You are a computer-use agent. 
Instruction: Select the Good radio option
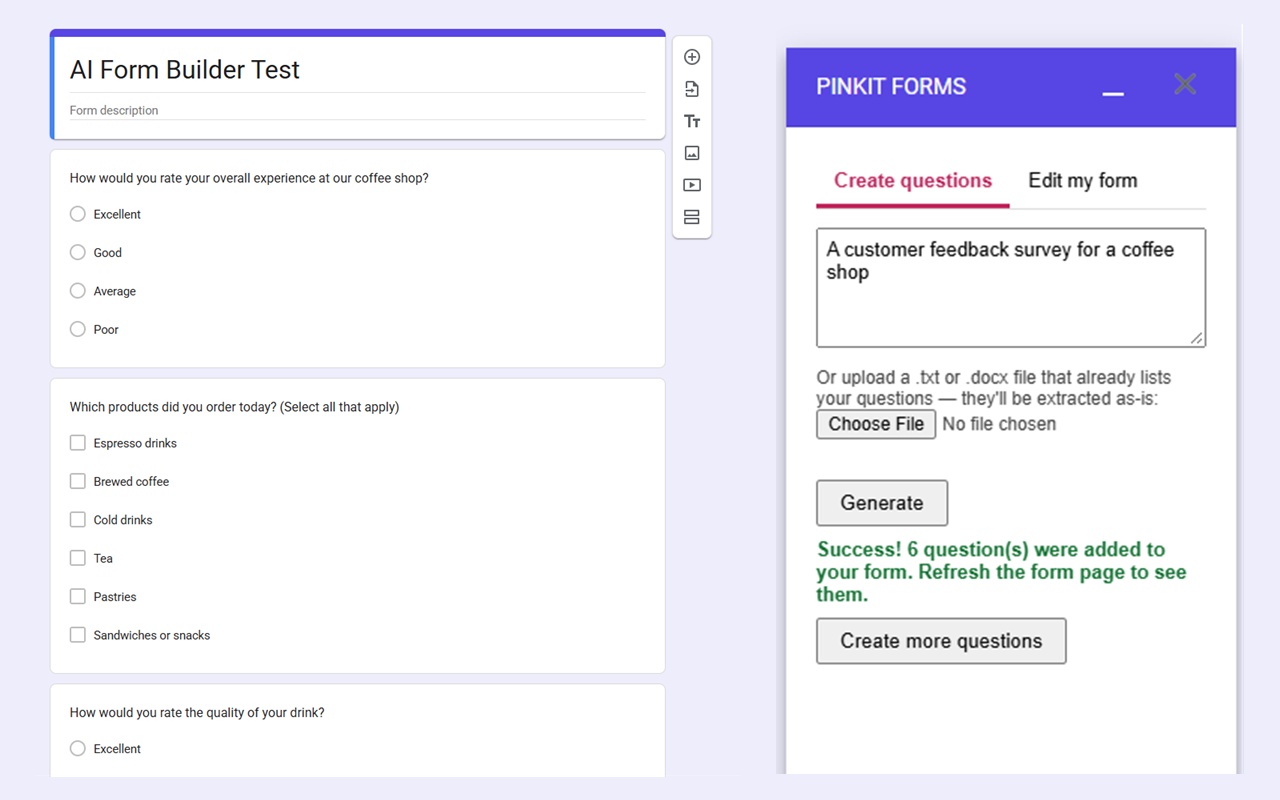[78, 253]
